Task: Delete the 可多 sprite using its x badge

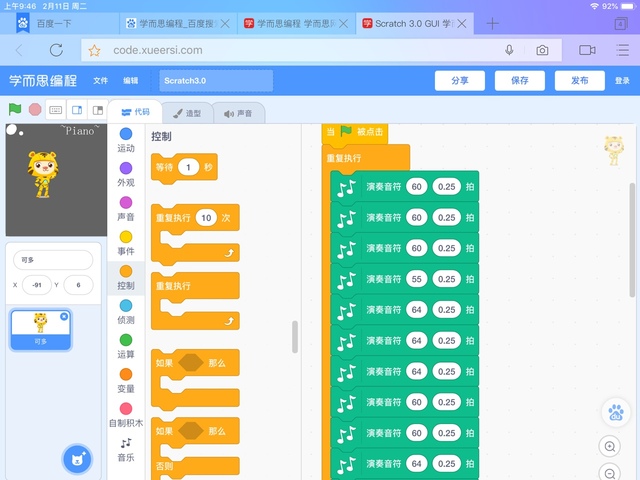Action: point(64,317)
